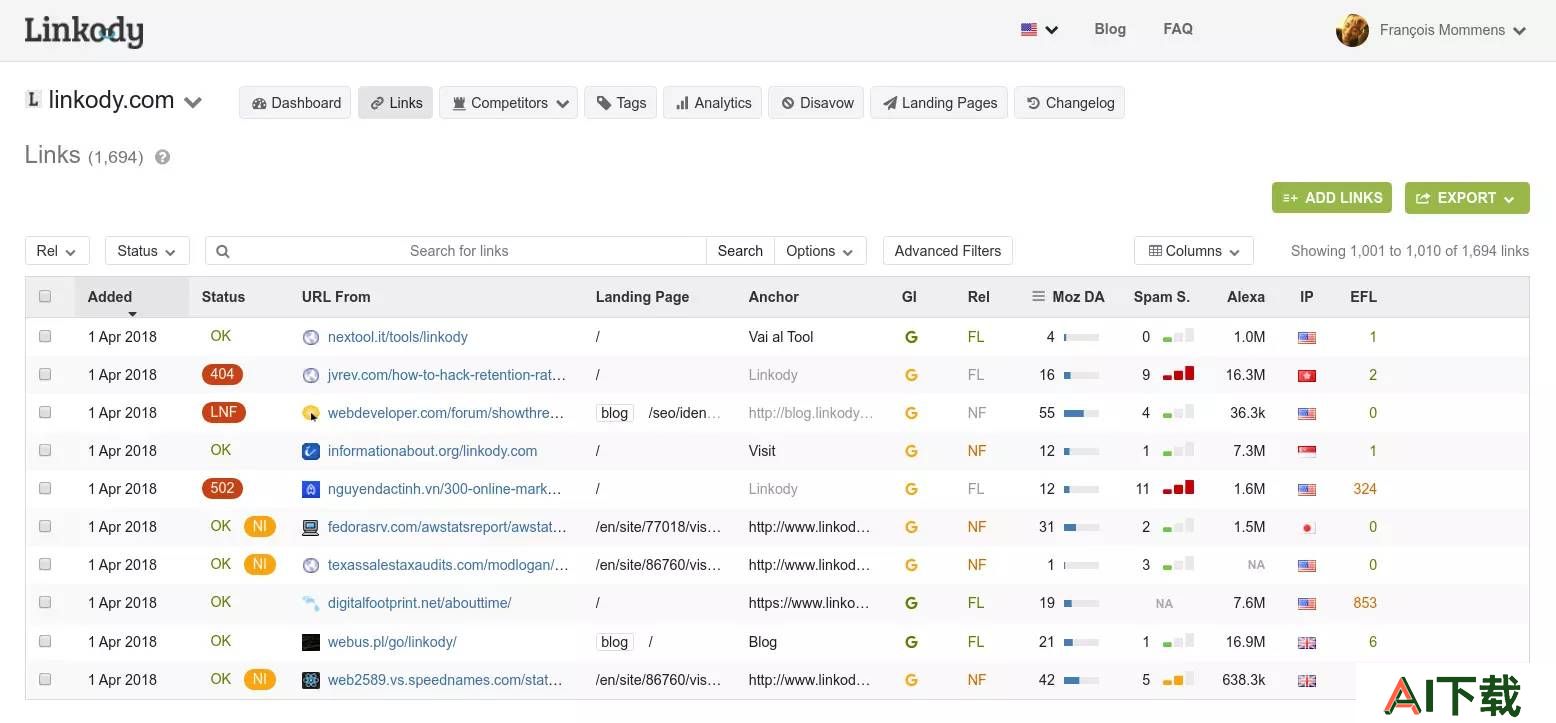Click the help question mark icon beside Links

tap(162, 157)
